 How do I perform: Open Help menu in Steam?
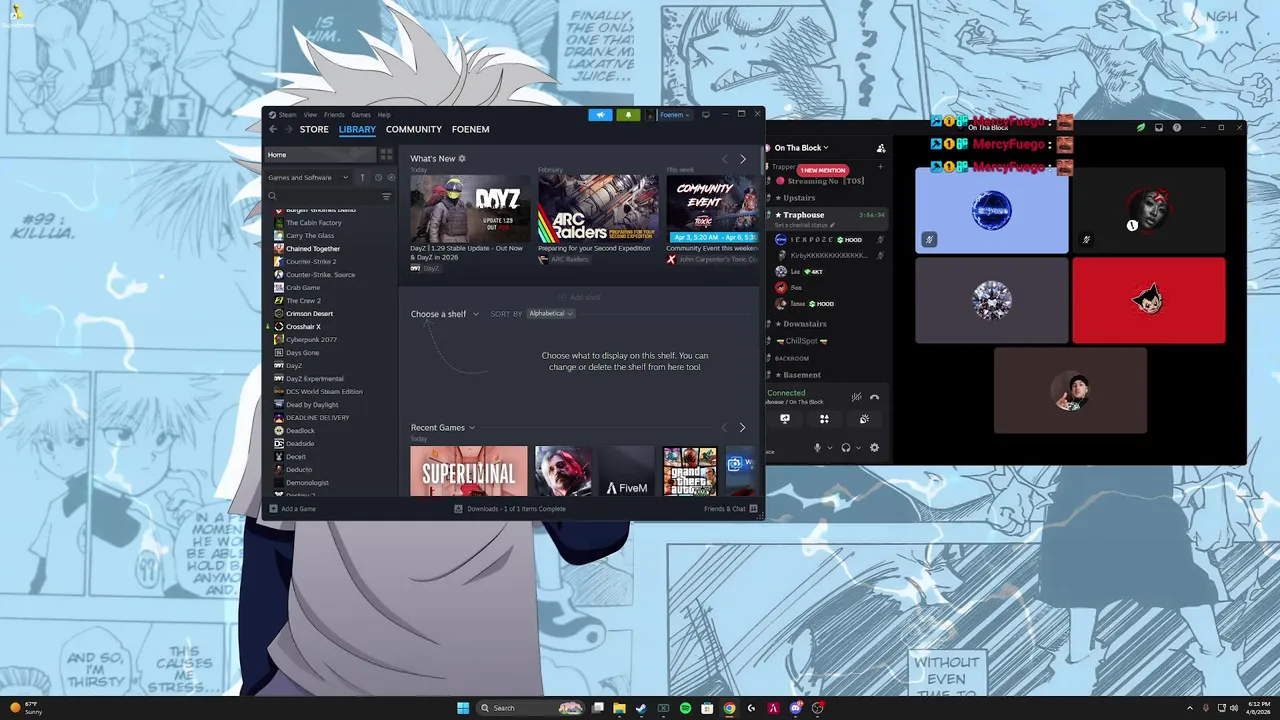(384, 115)
